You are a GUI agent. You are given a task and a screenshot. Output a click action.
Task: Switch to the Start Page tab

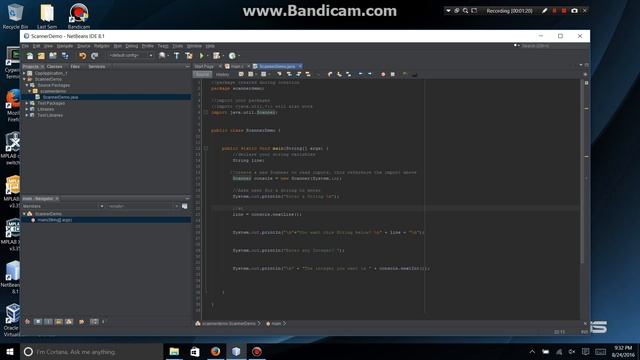[204, 66]
